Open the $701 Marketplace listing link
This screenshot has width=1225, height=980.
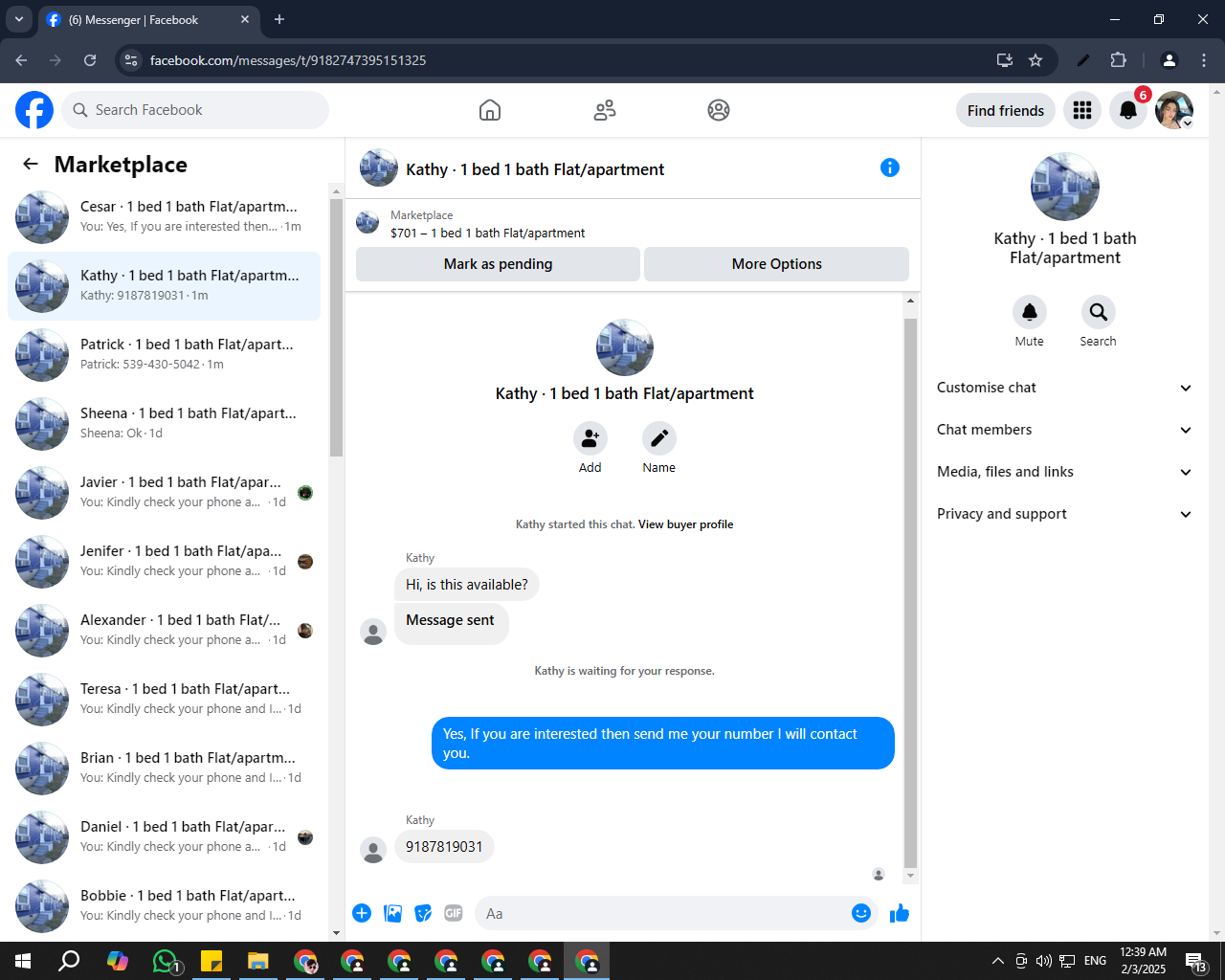point(487,233)
